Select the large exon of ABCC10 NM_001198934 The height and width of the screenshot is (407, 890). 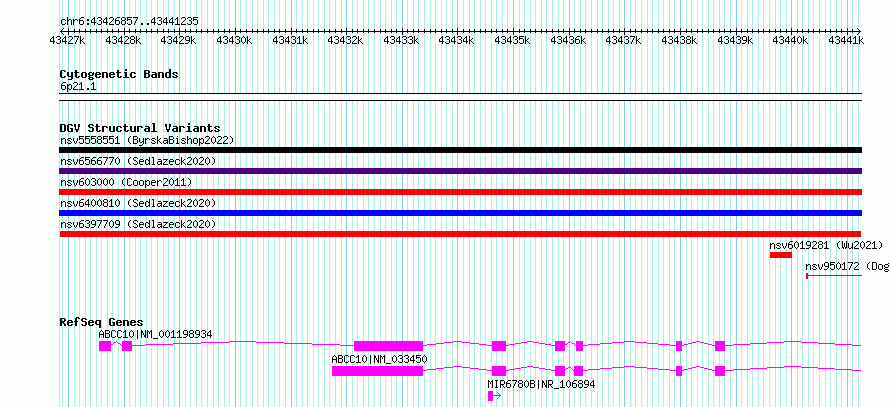389,346
